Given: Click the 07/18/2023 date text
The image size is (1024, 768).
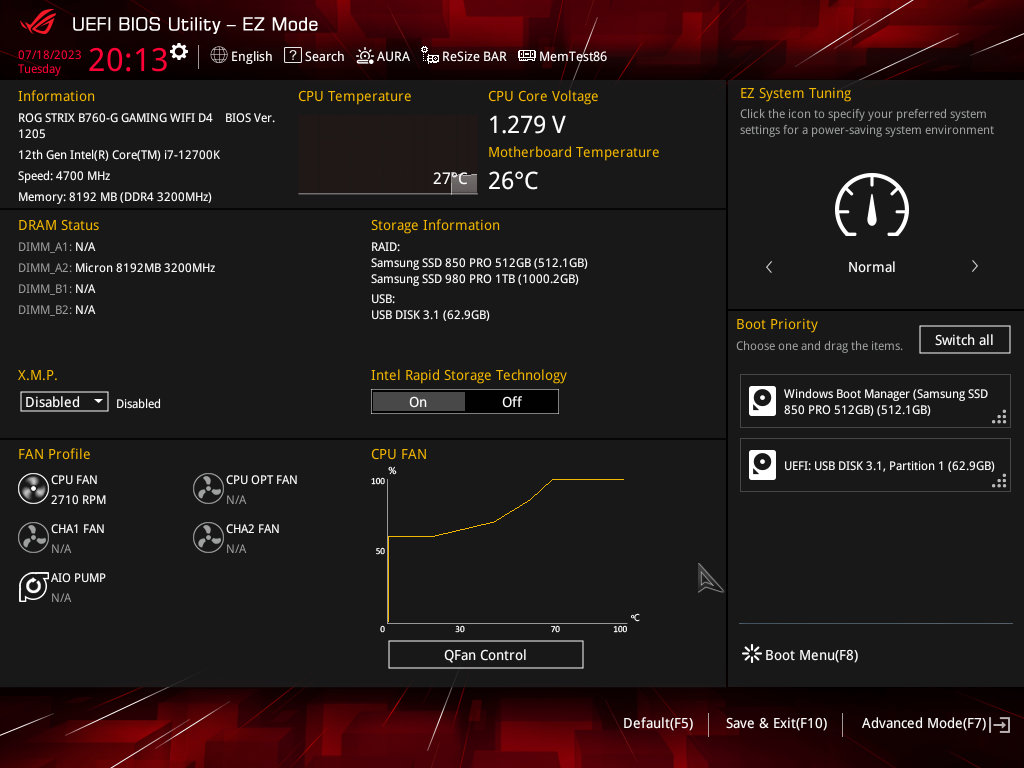Looking at the screenshot, I should (50, 55).
